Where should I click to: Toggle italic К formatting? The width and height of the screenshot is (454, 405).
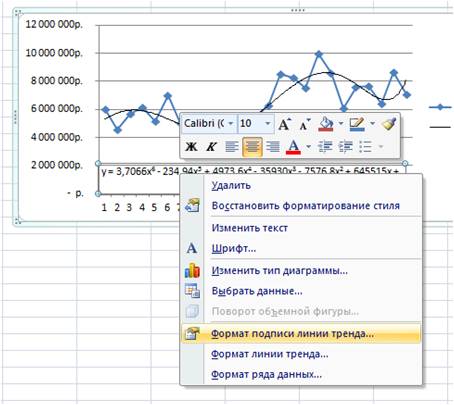[x=211, y=147]
